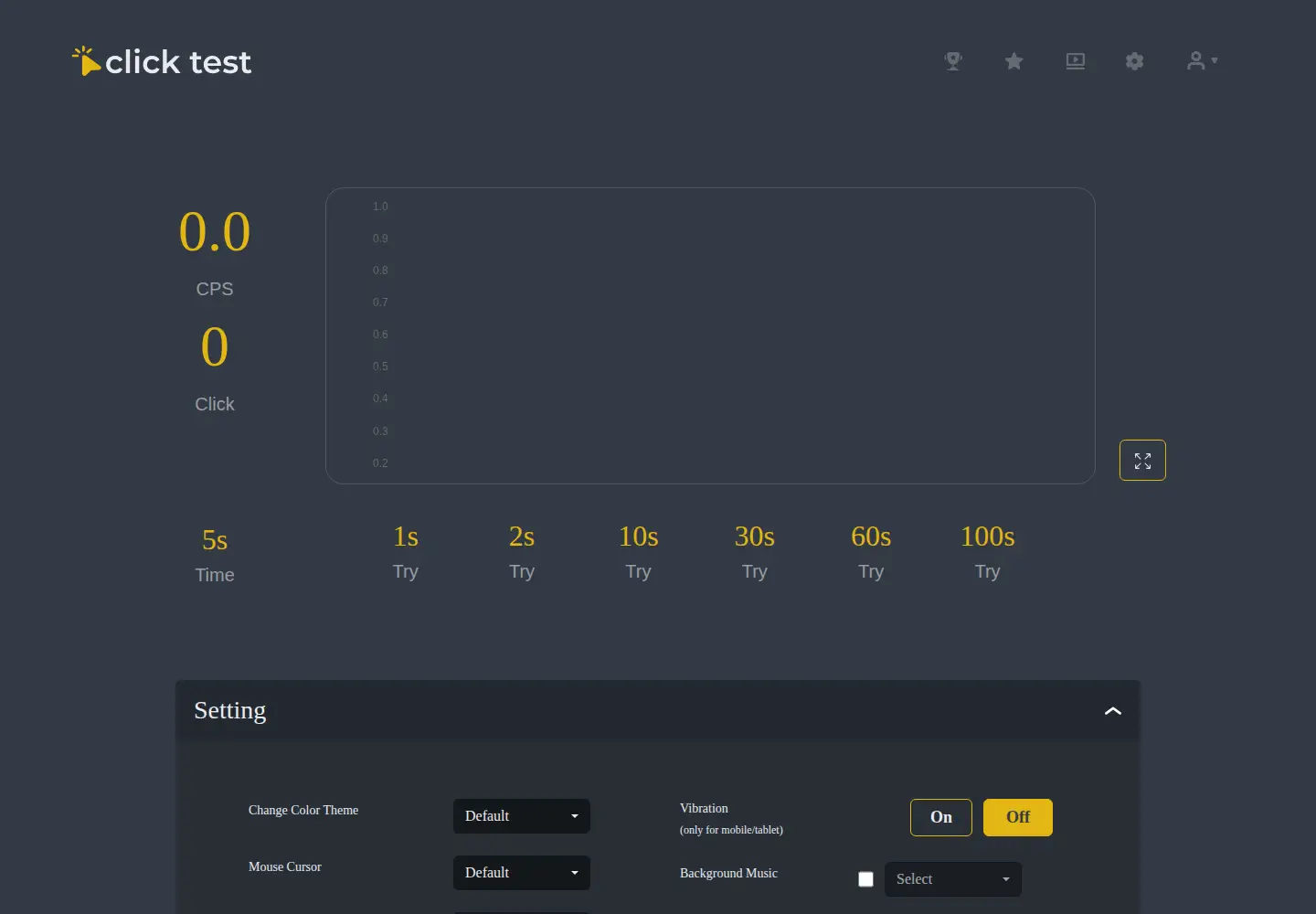The width and height of the screenshot is (1316, 914).
Task: Click the fullscreen expand icon button
Action: coord(1142,461)
